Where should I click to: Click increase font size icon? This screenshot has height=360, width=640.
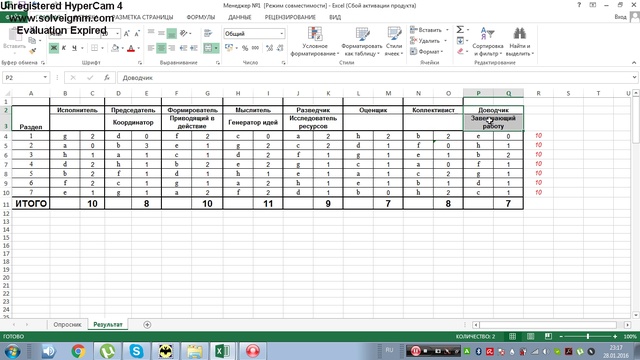(127, 33)
